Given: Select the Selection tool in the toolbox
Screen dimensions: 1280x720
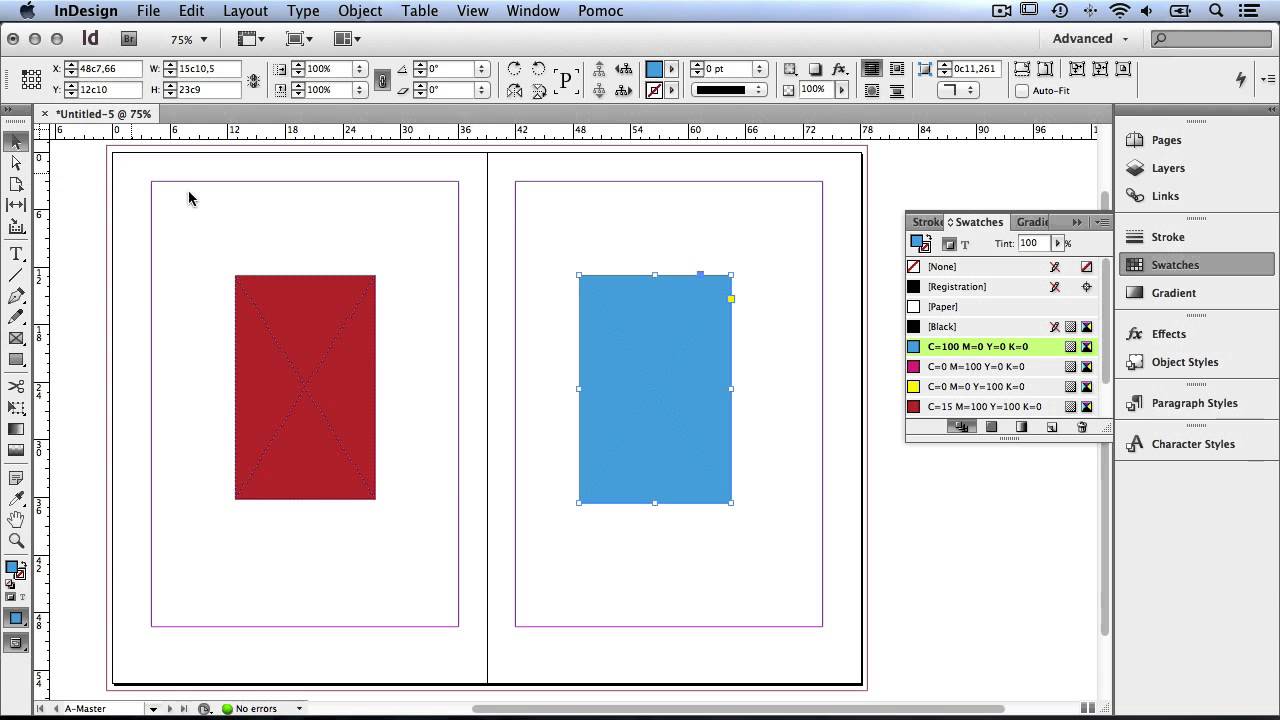Looking at the screenshot, I should pos(16,143).
